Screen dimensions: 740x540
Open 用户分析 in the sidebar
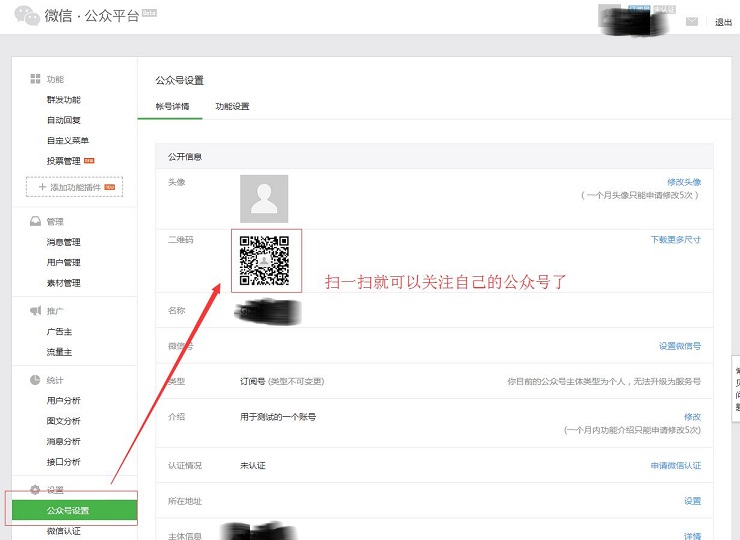64,400
